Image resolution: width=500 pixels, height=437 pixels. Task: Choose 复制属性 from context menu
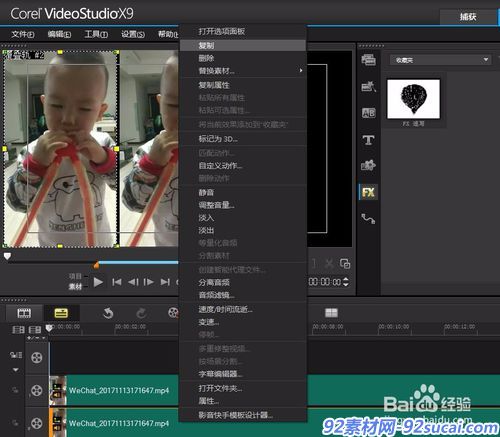click(x=243, y=85)
